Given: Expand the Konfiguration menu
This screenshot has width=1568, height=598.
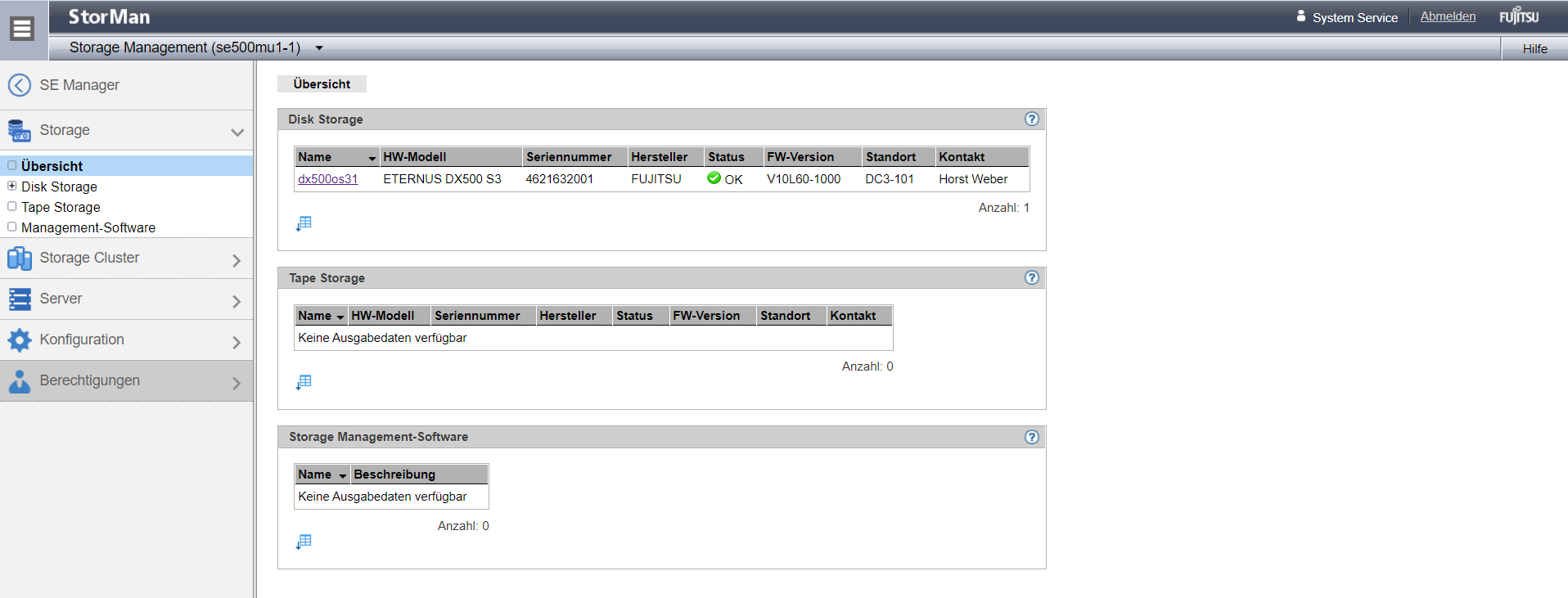Looking at the screenshot, I should coord(237,342).
